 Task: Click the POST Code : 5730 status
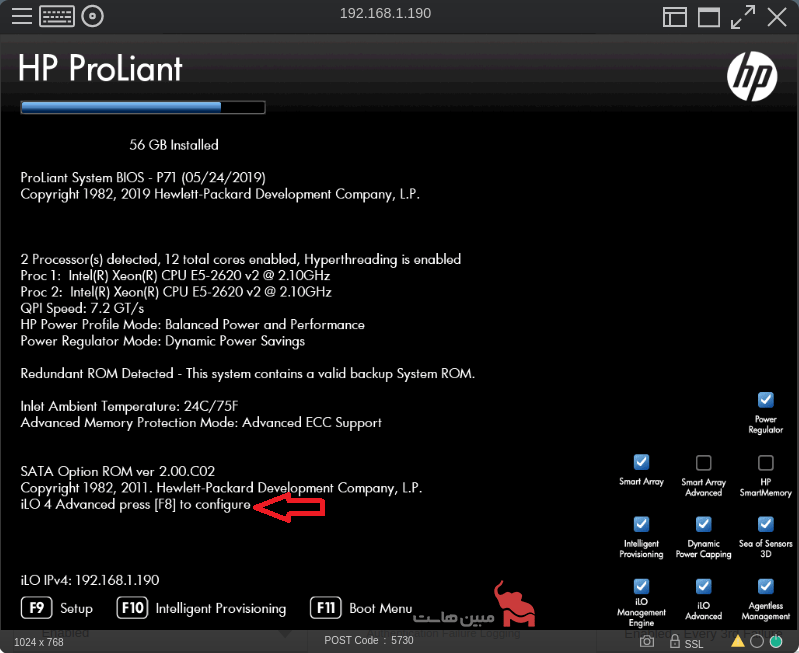[369, 640]
